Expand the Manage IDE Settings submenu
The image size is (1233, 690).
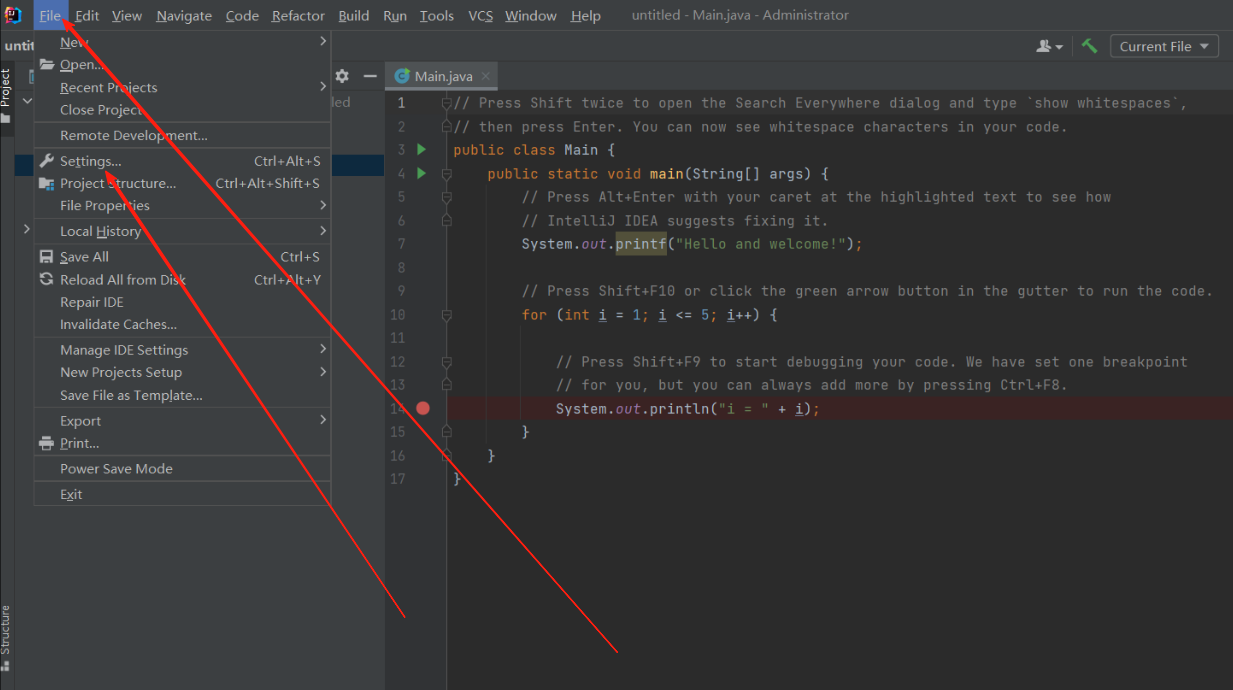(x=182, y=350)
